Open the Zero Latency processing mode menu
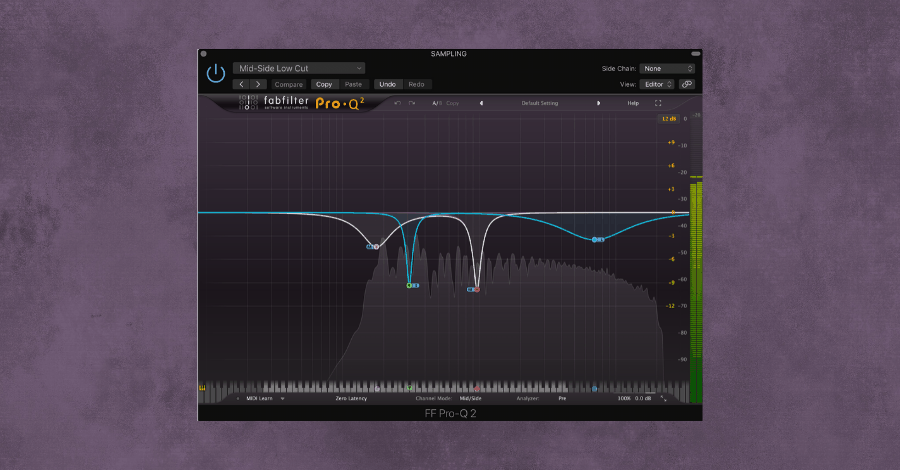 [x=351, y=398]
